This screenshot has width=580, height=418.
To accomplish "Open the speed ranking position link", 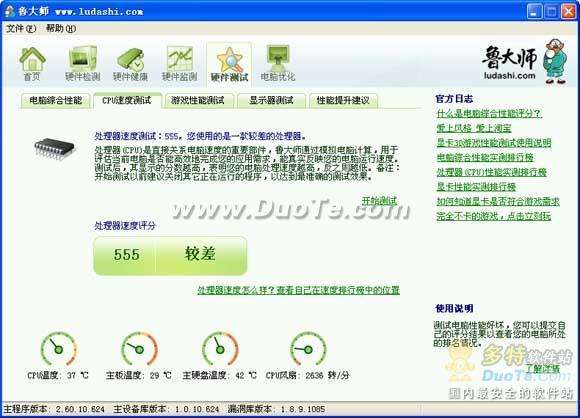I will [299, 290].
